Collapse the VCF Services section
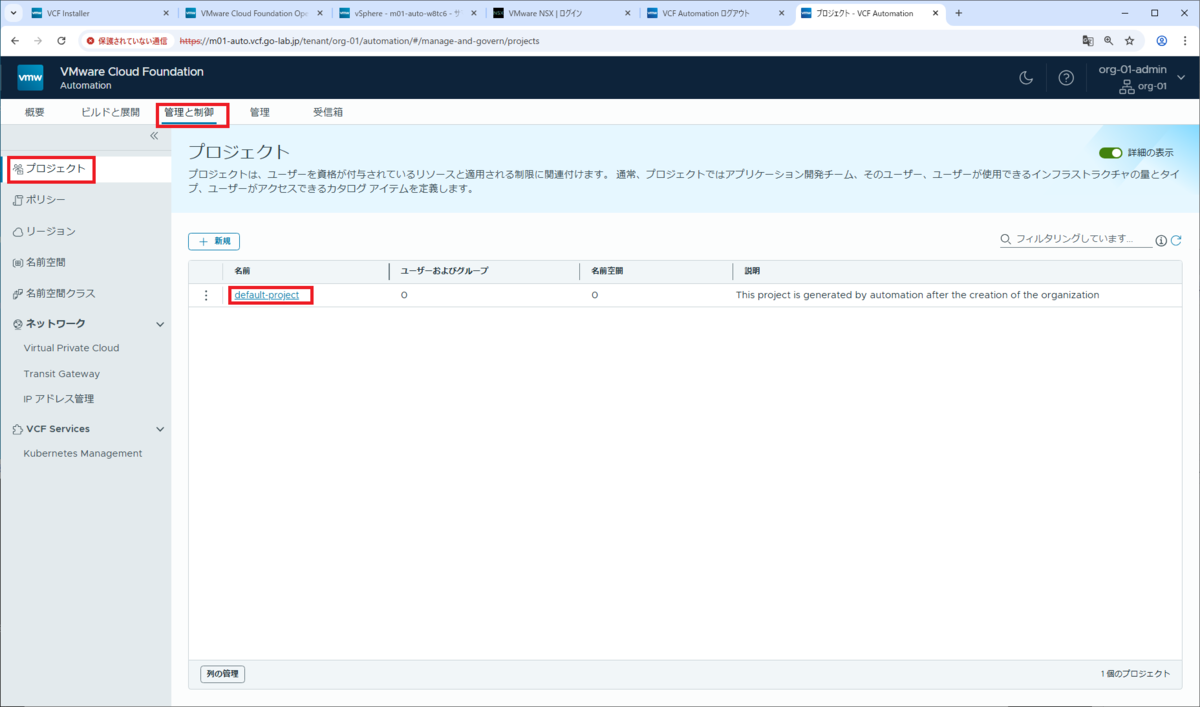Viewport: 1200px width, 707px height. click(160, 429)
